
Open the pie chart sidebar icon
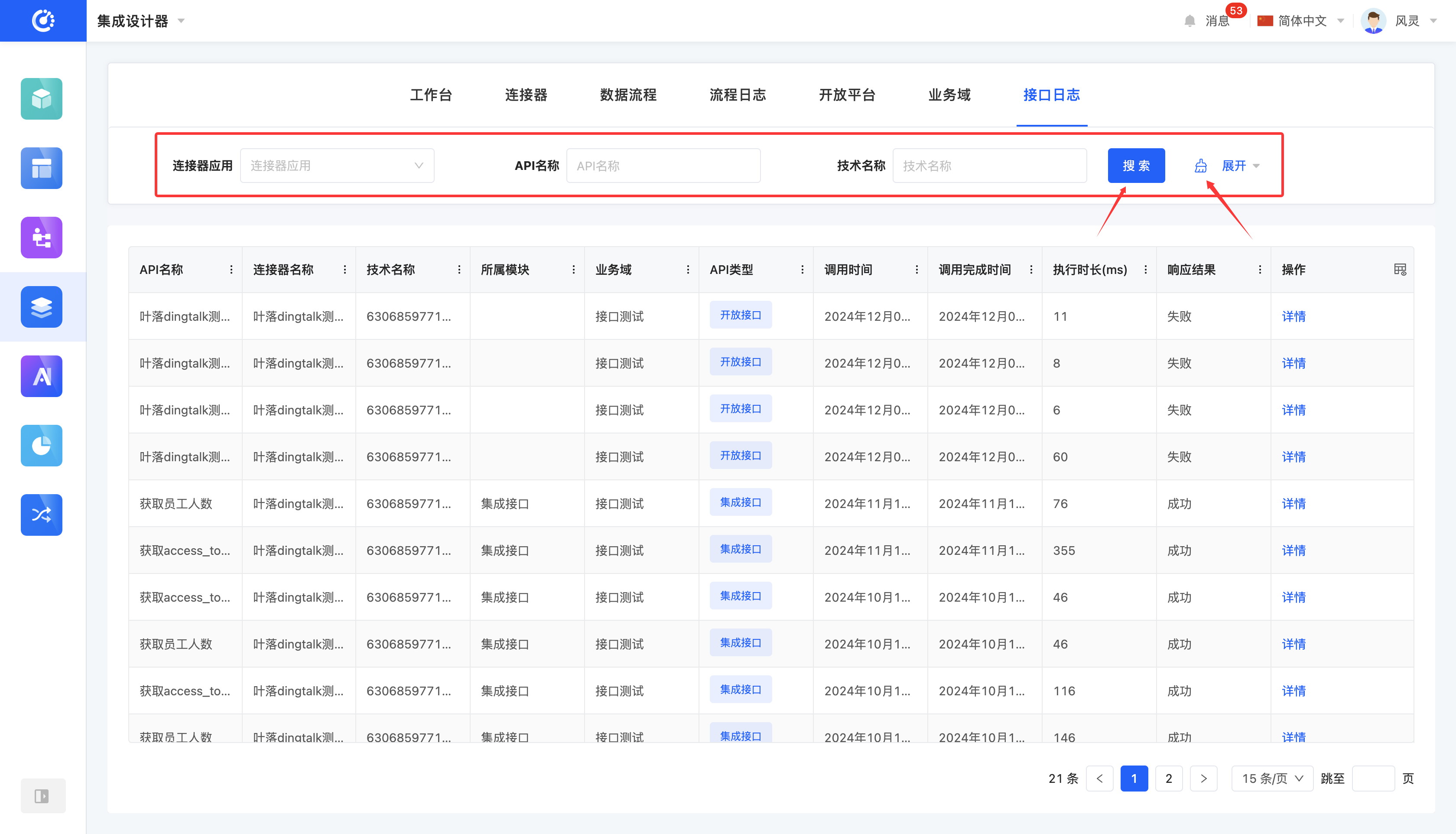tap(41, 446)
